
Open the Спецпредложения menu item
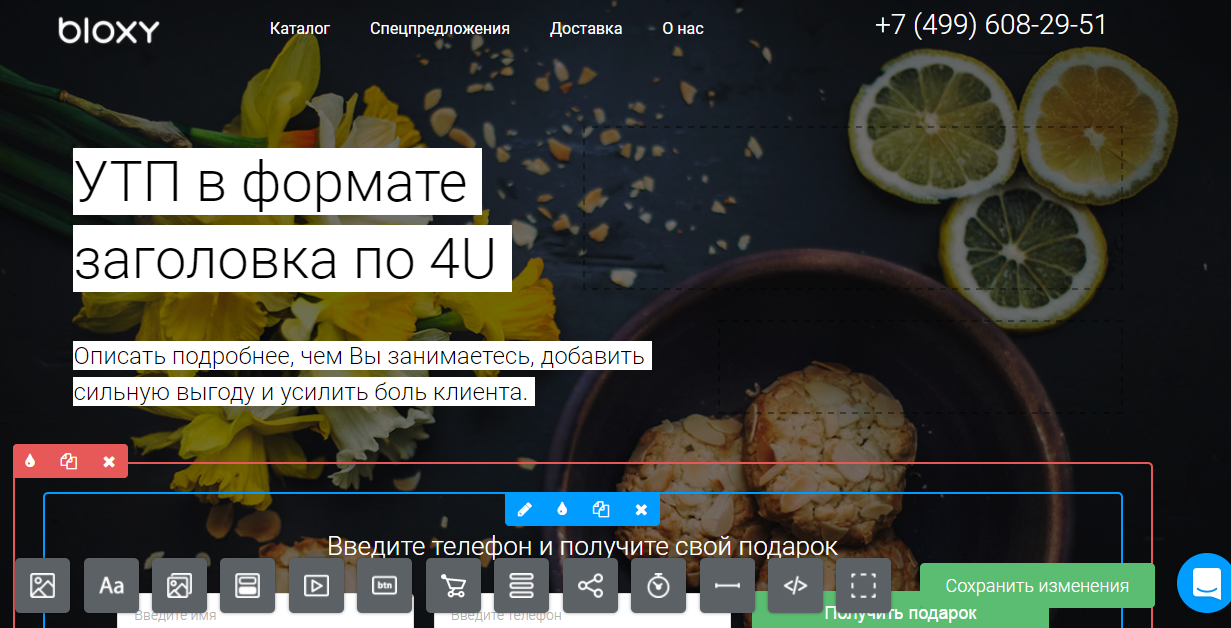[440, 28]
